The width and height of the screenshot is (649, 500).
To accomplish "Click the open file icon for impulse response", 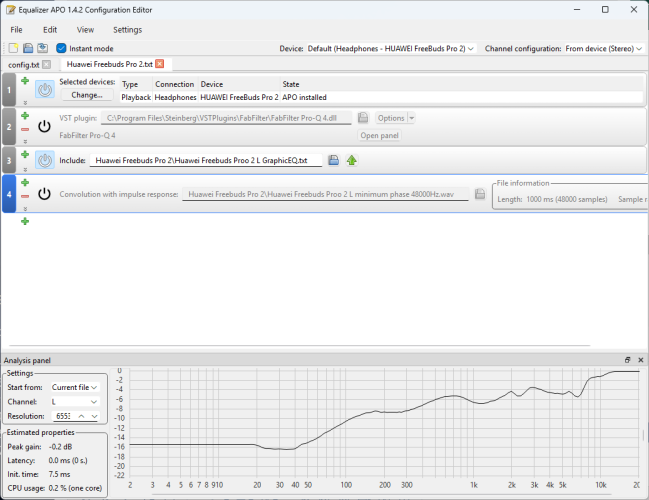I will point(480,194).
